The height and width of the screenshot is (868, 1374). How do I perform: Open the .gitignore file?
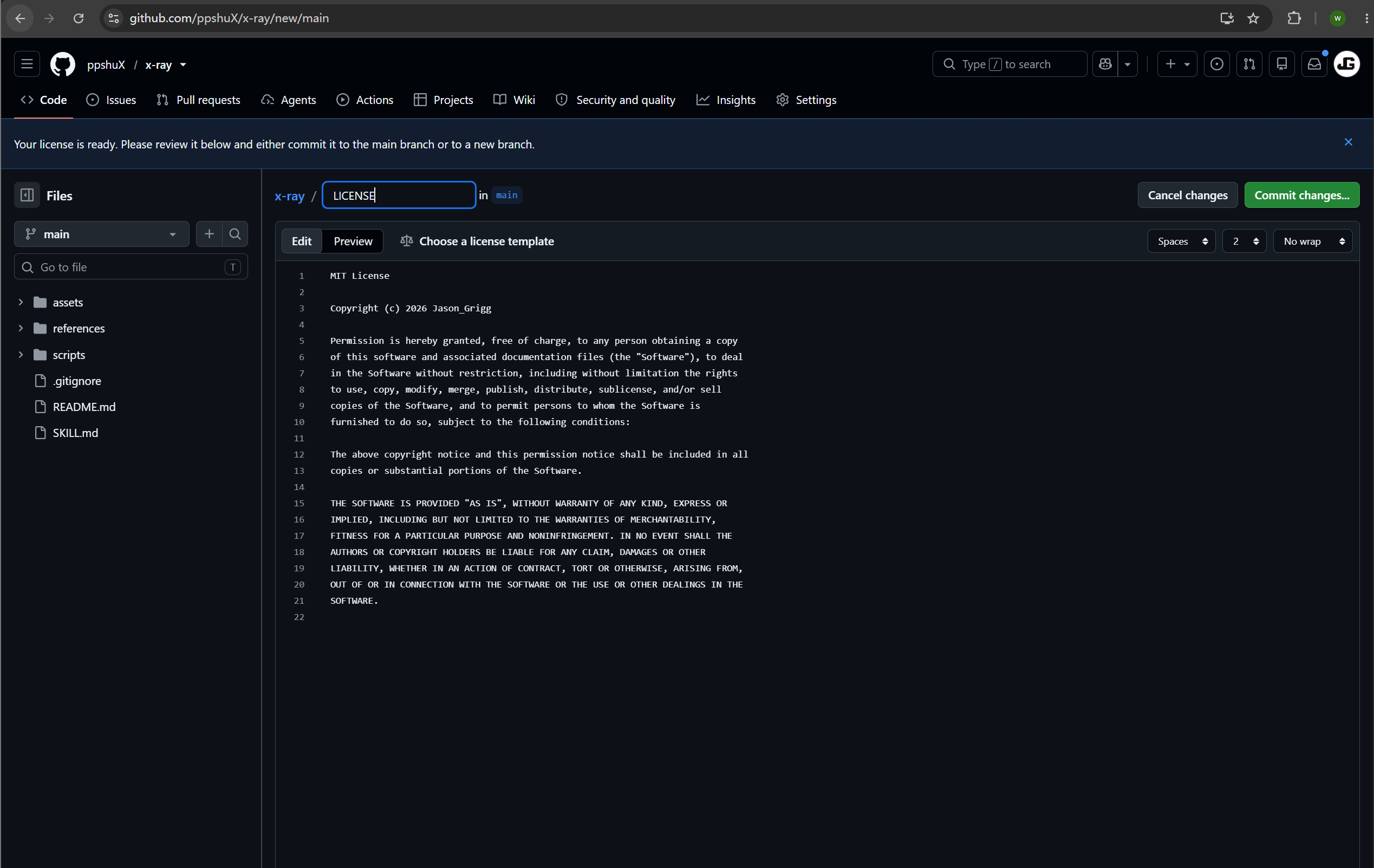click(x=76, y=381)
